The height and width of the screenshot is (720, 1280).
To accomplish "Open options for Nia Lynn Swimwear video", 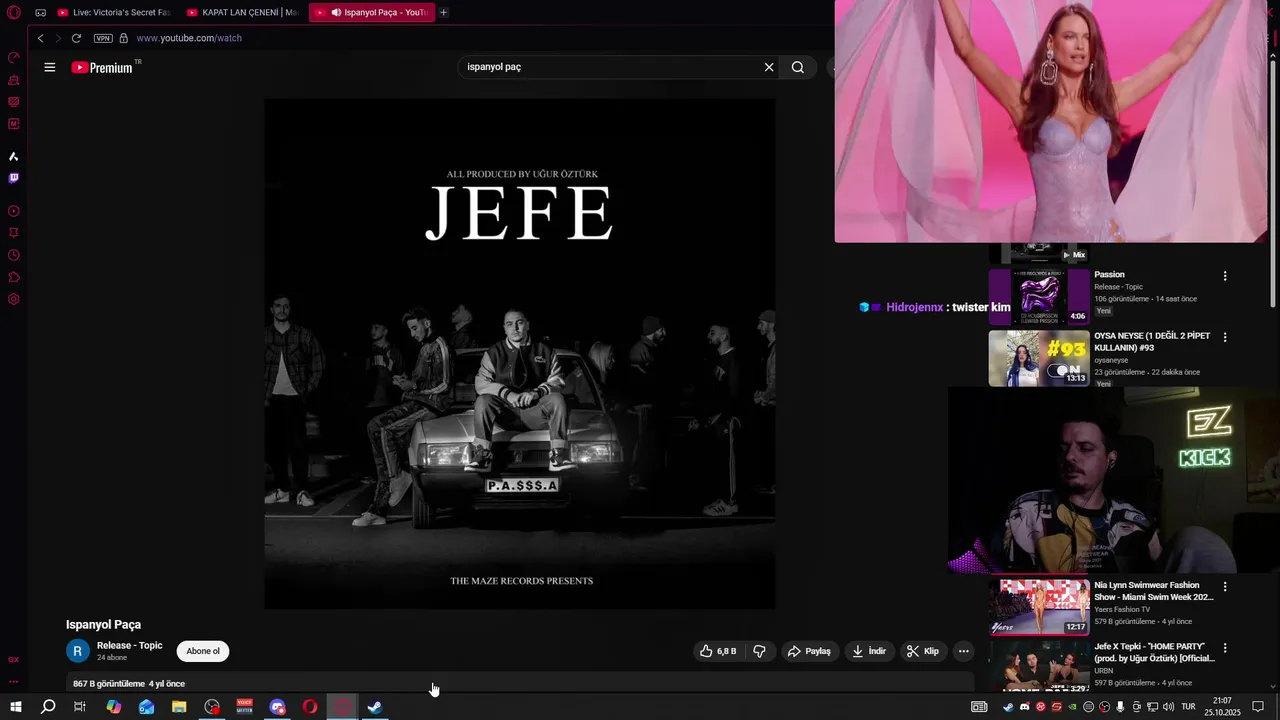I will pos(1225,586).
